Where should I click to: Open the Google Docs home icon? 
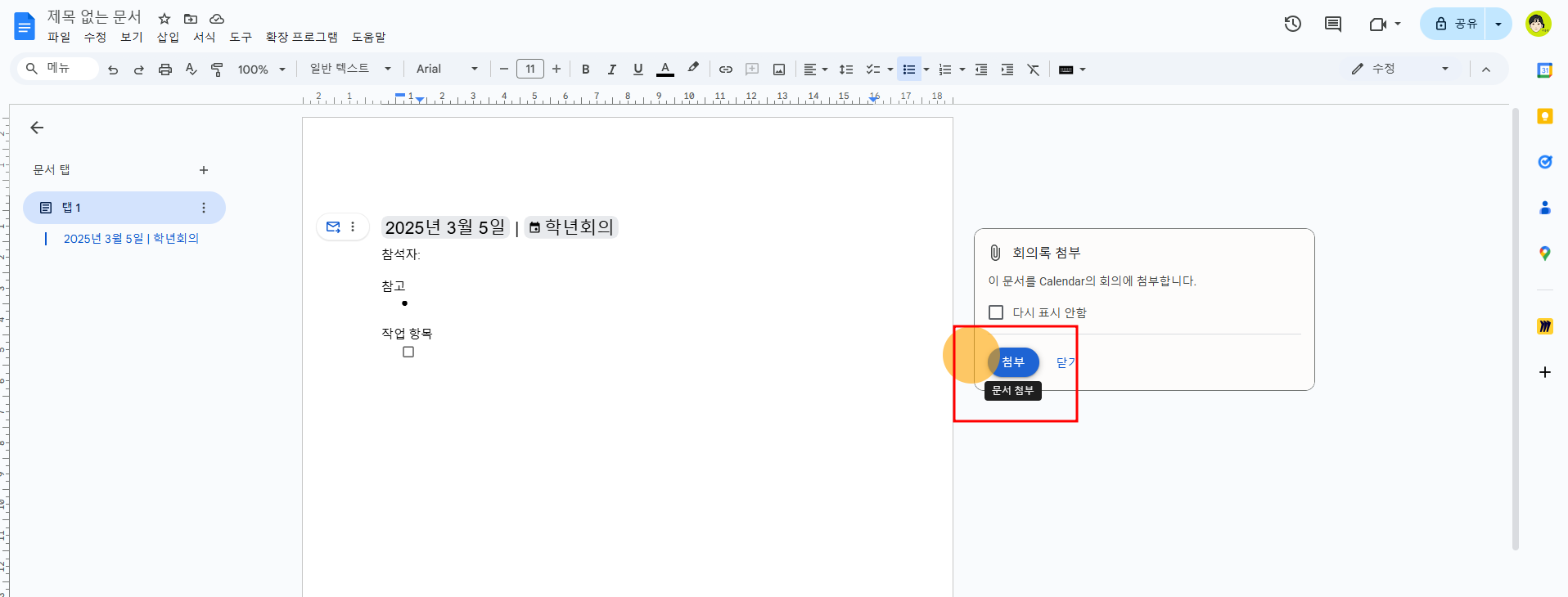[25, 26]
